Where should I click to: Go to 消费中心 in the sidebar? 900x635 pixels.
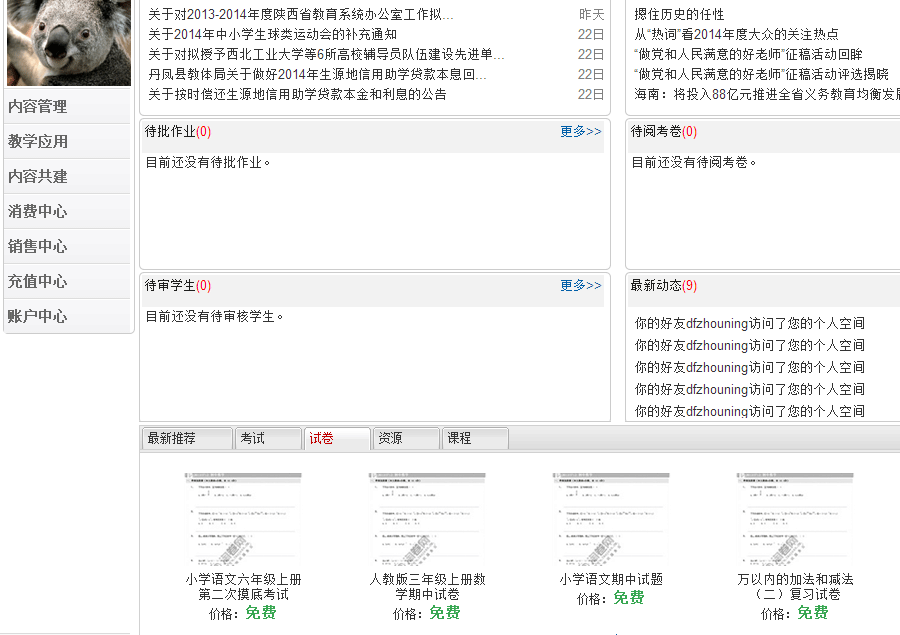tap(38, 212)
